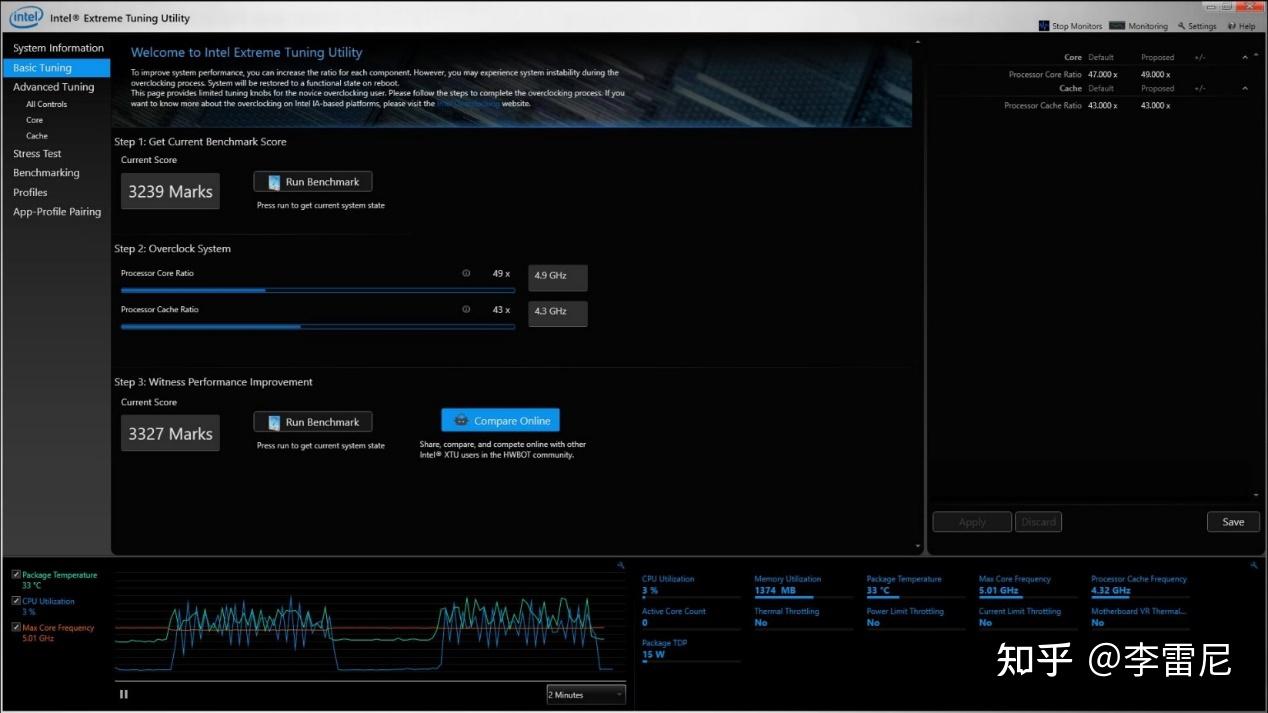Click the Discard button
Screen dimensions: 1268x713
[1038, 522]
